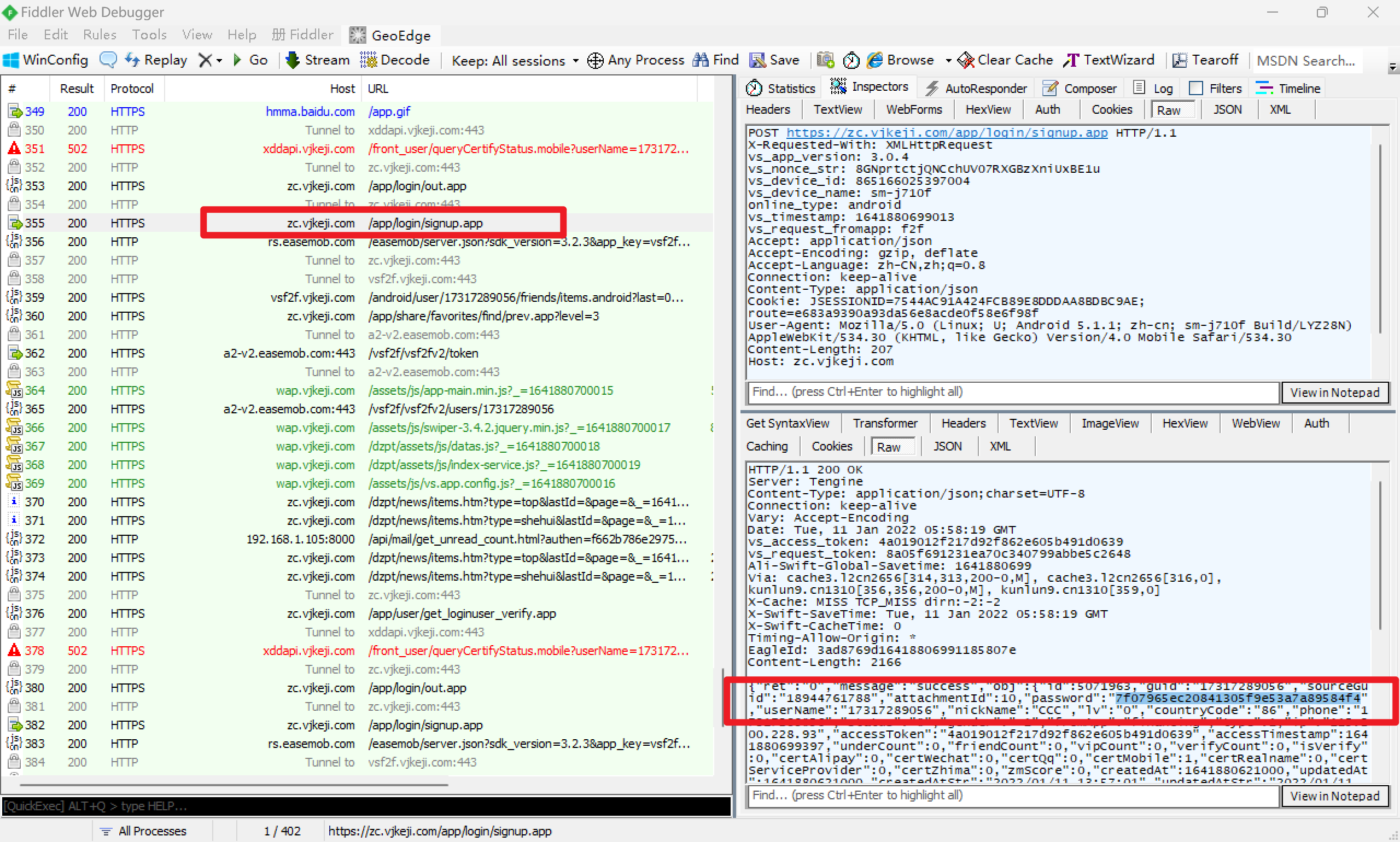
Task: Open the response ImageView tab
Action: point(1110,423)
